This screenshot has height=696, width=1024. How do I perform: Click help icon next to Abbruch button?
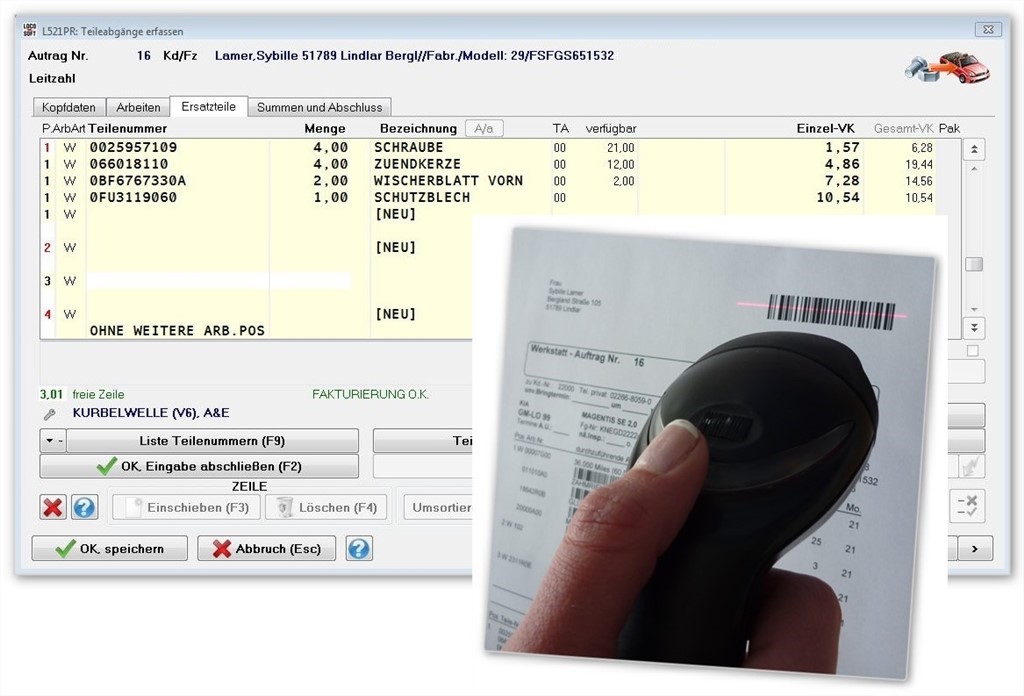pyautogui.click(x=358, y=548)
